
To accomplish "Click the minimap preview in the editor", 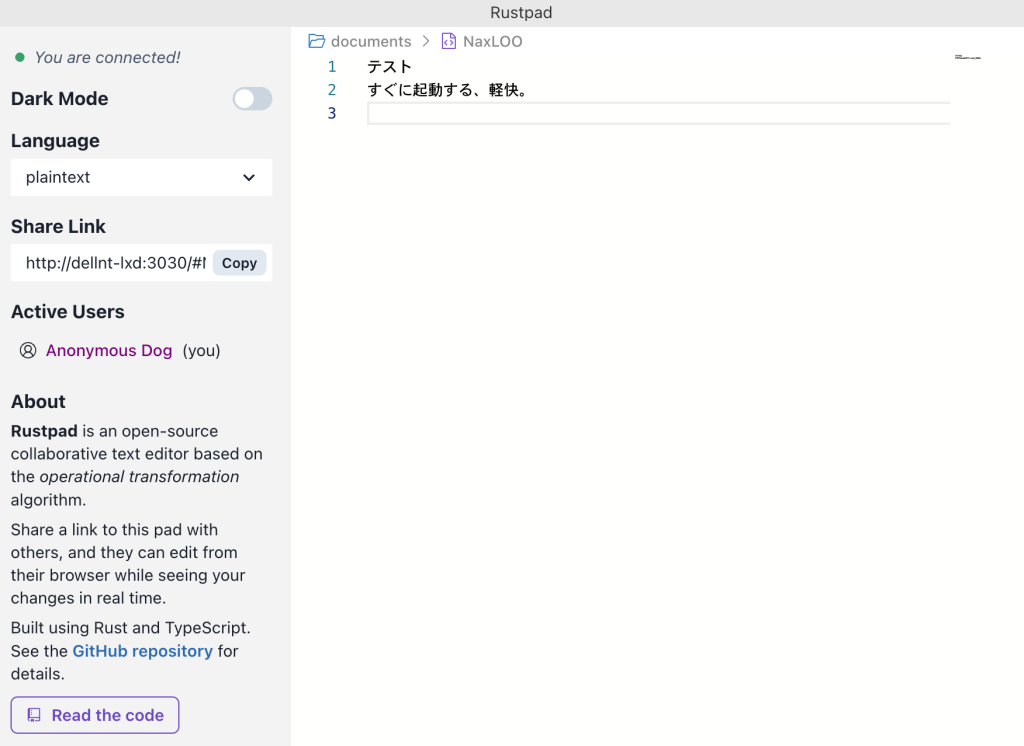I will [967, 58].
